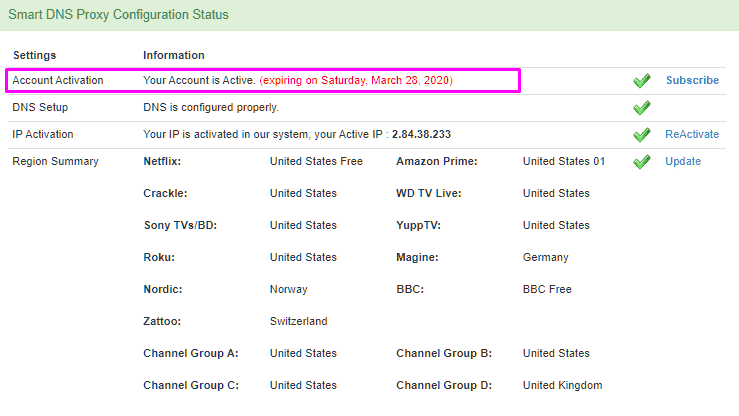Image resolution: width=739 pixels, height=416 pixels.
Task: Click DNS is configured properly text
Action: click(211, 107)
